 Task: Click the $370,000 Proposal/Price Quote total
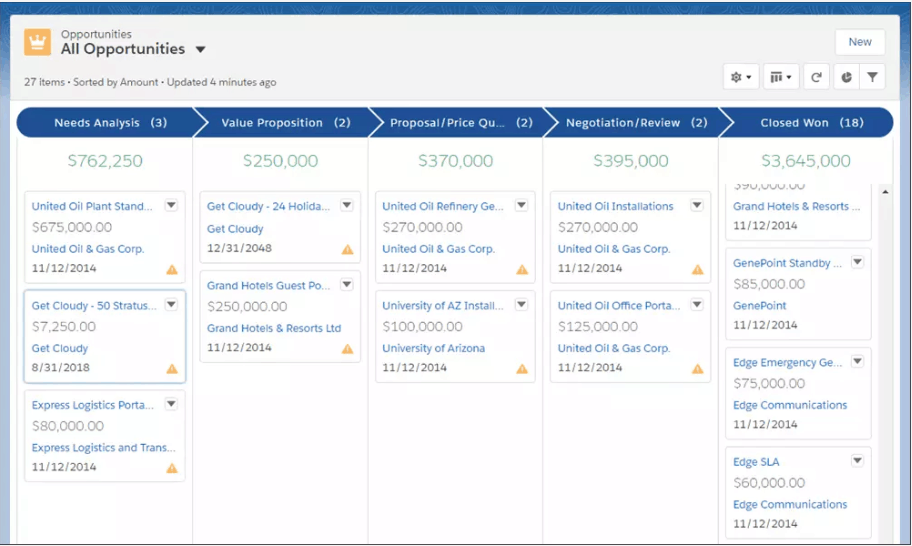[x=455, y=160]
